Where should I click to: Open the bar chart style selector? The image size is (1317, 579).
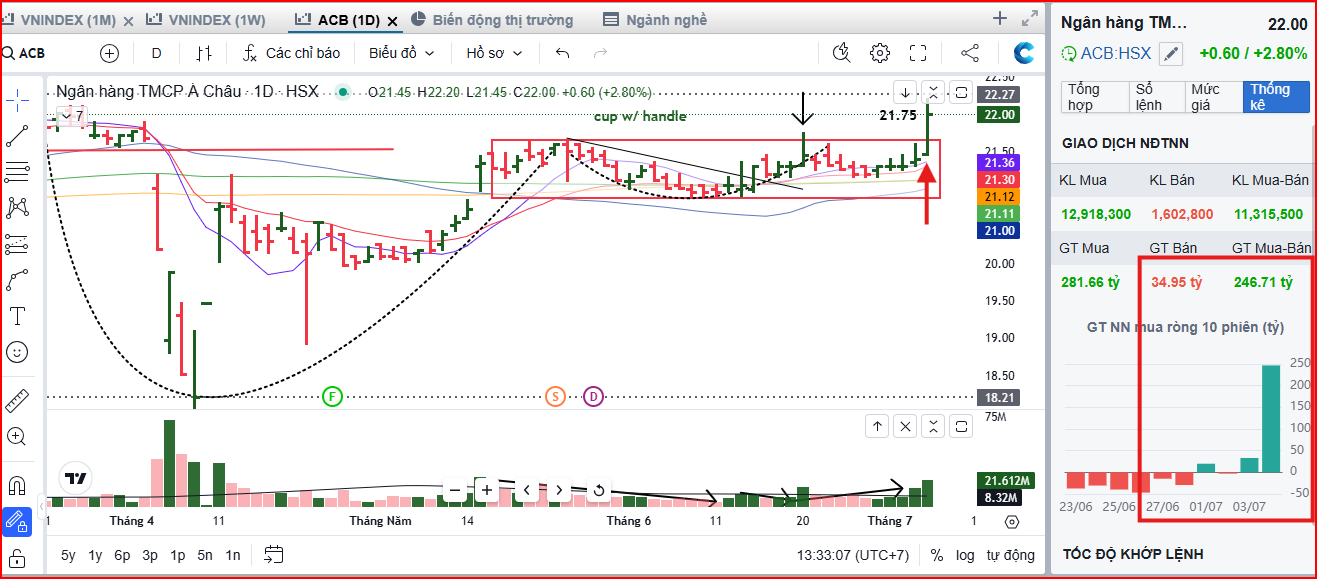(x=204, y=53)
